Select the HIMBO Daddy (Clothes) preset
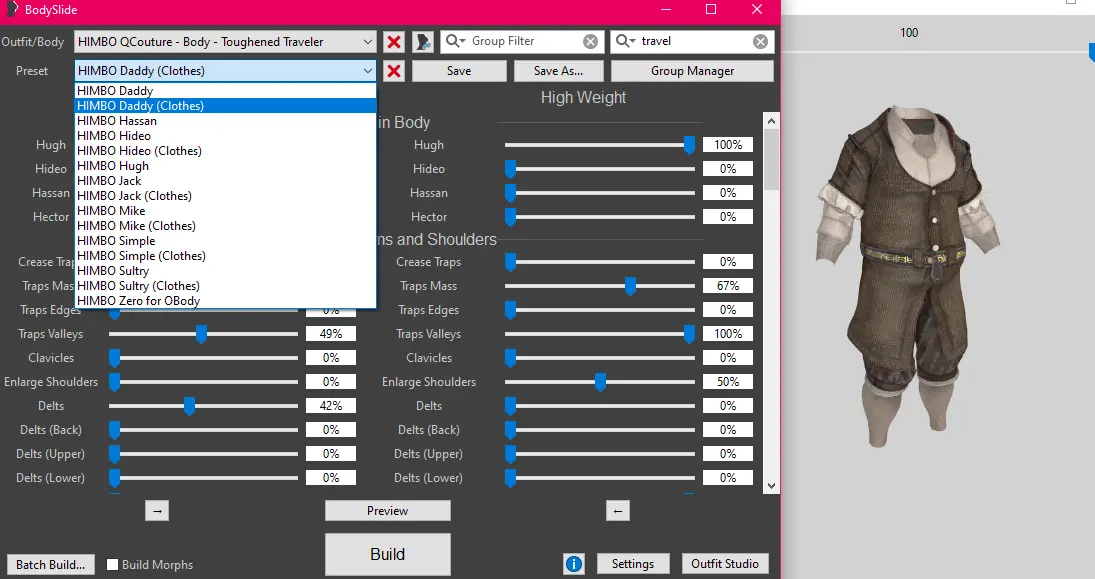 (x=226, y=105)
